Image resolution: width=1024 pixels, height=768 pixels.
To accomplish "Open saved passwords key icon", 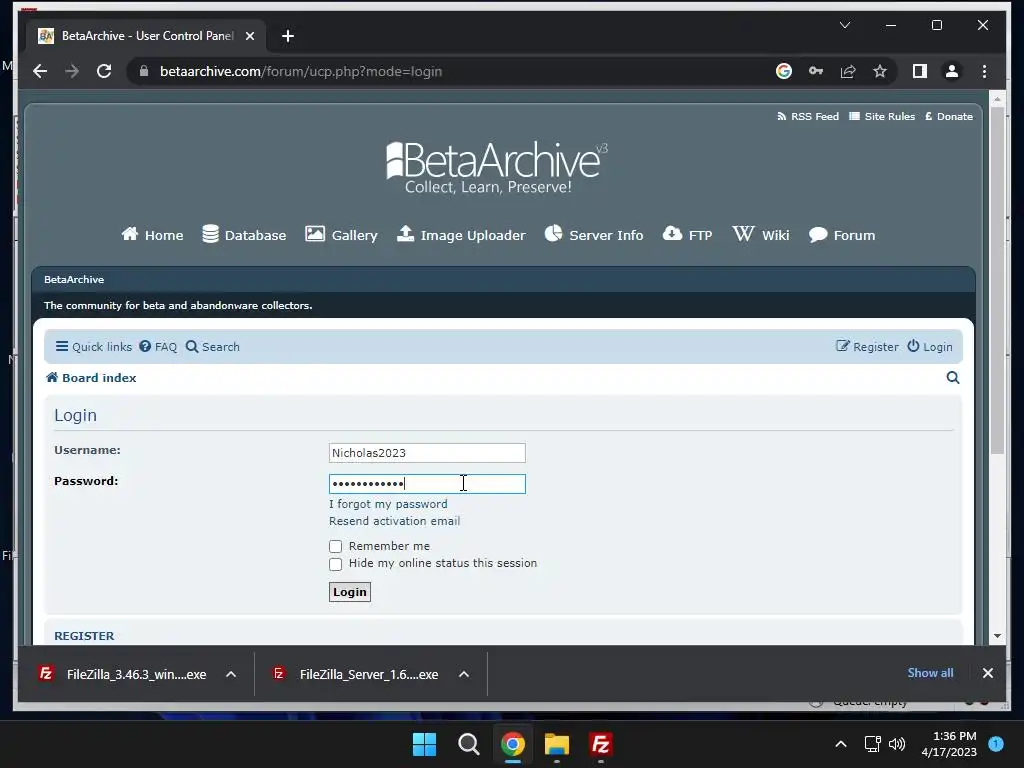I will coord(816,71).
